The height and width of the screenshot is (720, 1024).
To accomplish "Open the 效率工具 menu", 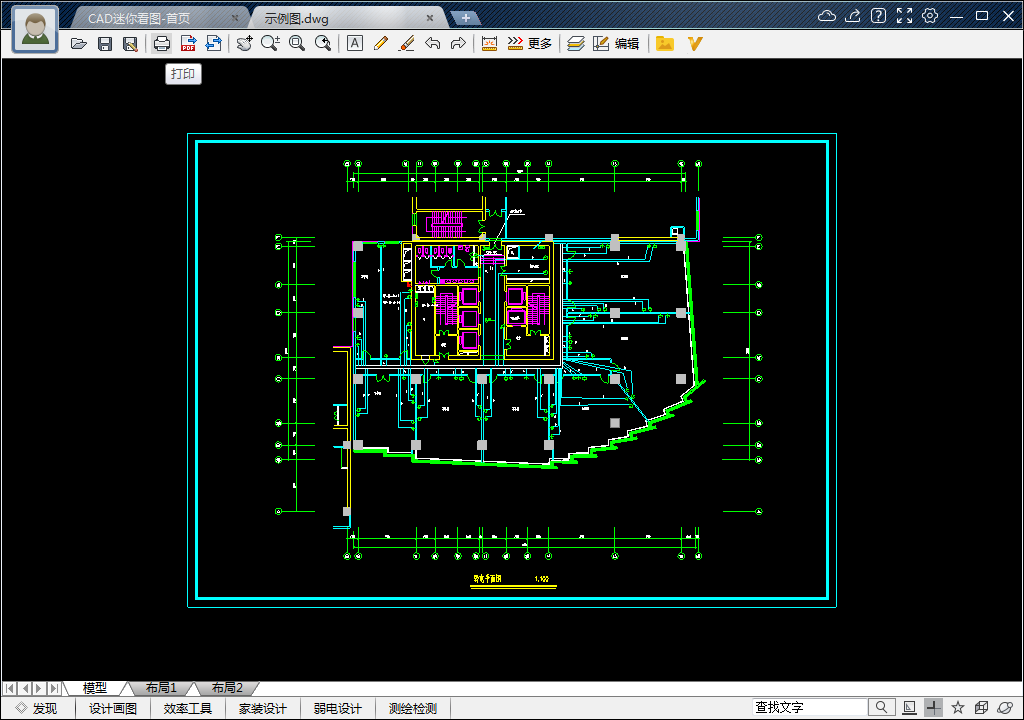I will coord(188,709).
